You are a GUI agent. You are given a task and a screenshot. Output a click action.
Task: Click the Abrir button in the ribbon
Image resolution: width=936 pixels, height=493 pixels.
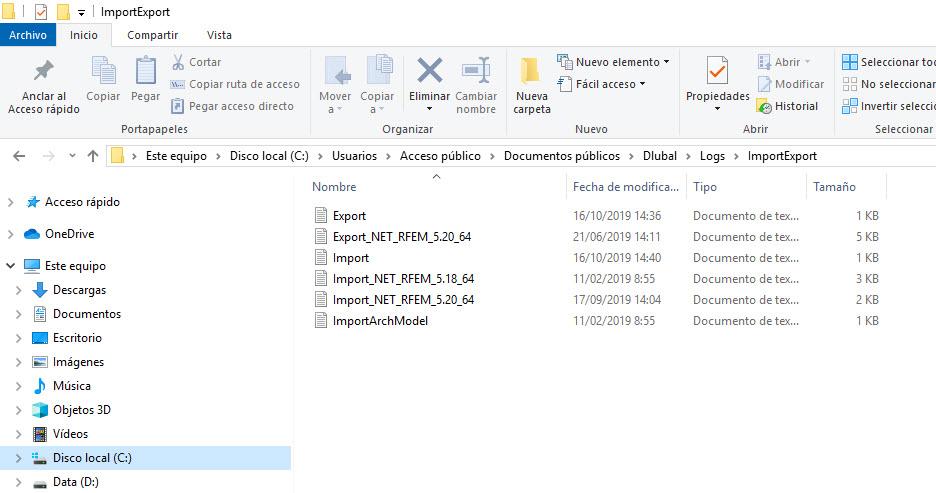(784, 62)
